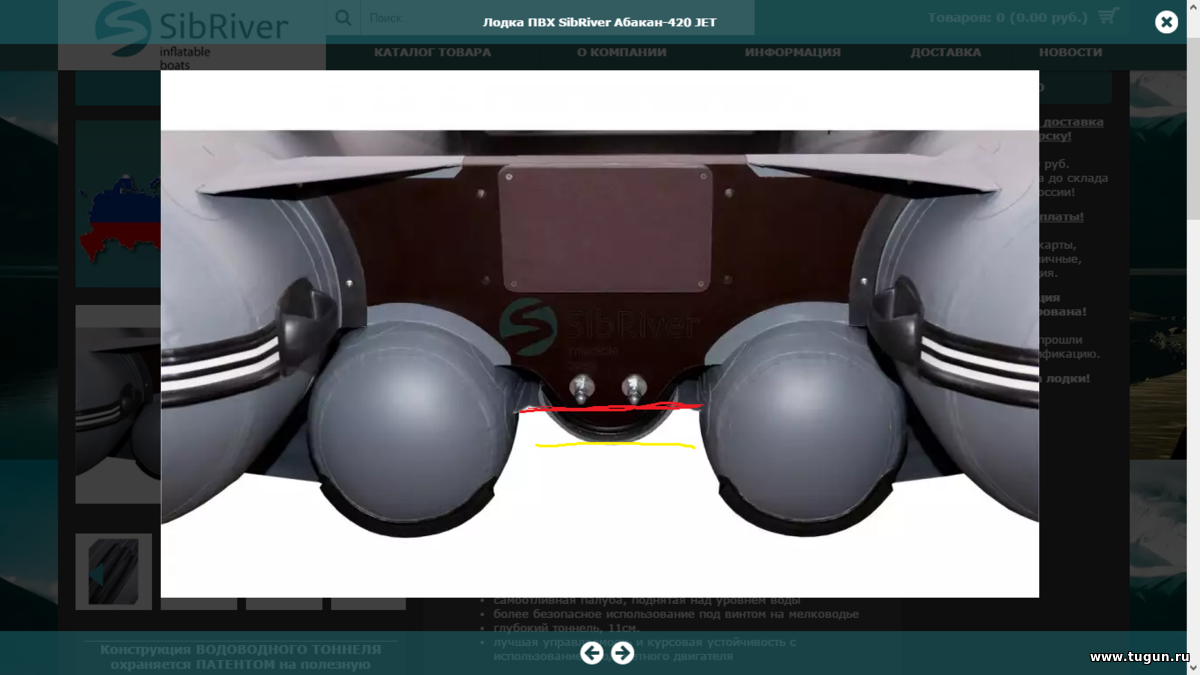Viewport: 1200px width, 675px height.
Task: Open the КАТАЛОГ ТОВАРА menu
Action: click(433, 52)
